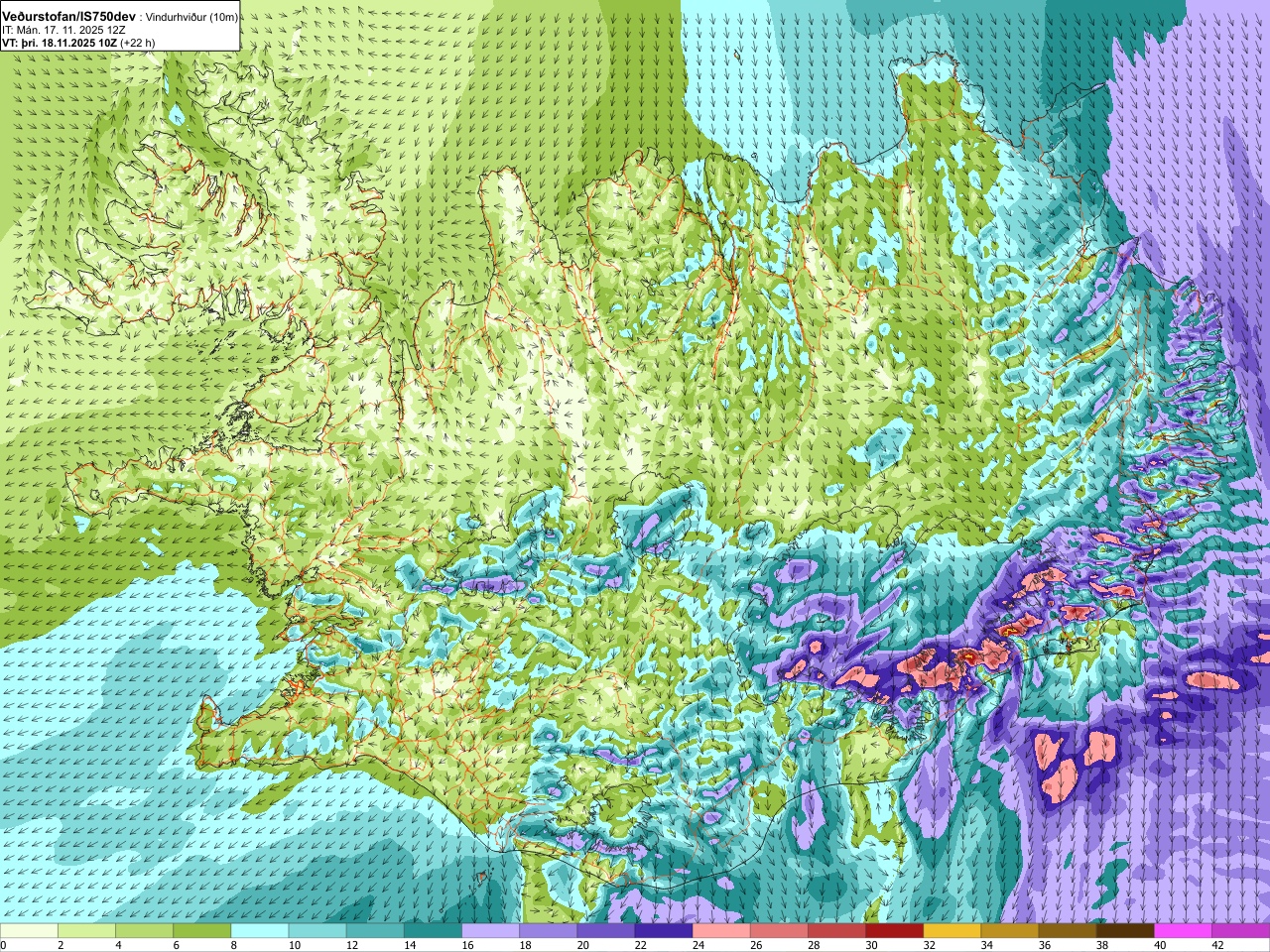This screenshot has height=952, width=1270.
Task: Click the legend scale number 42
Action: (1218, 946)
